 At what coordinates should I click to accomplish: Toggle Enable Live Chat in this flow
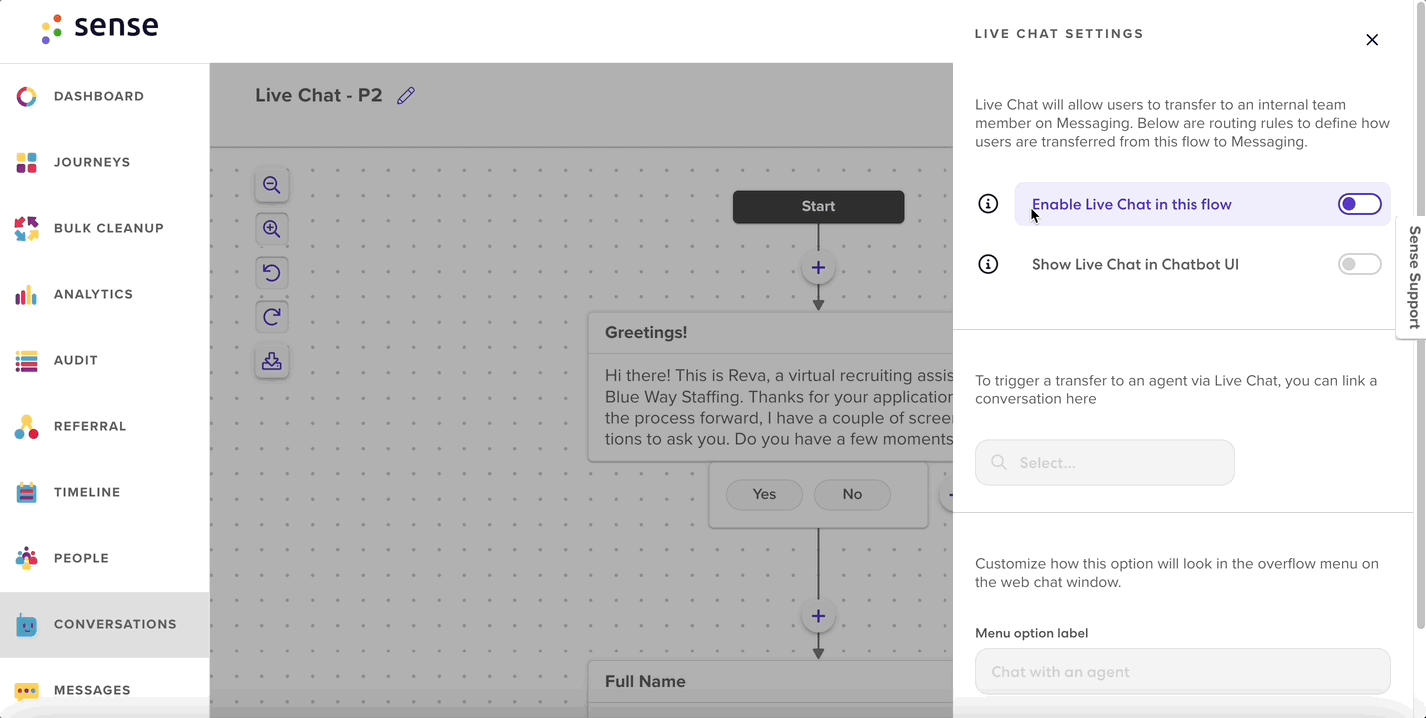pyautogui.click(x=1359, y=204)
